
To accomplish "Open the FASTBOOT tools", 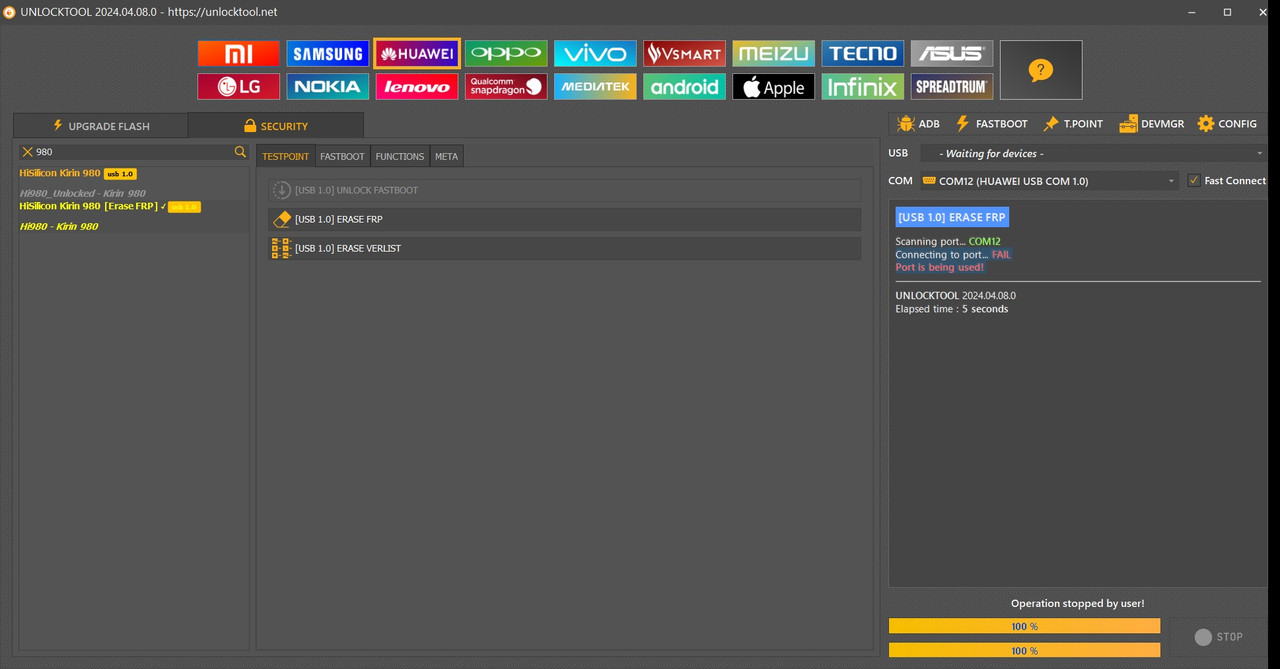I will [991, 124].
